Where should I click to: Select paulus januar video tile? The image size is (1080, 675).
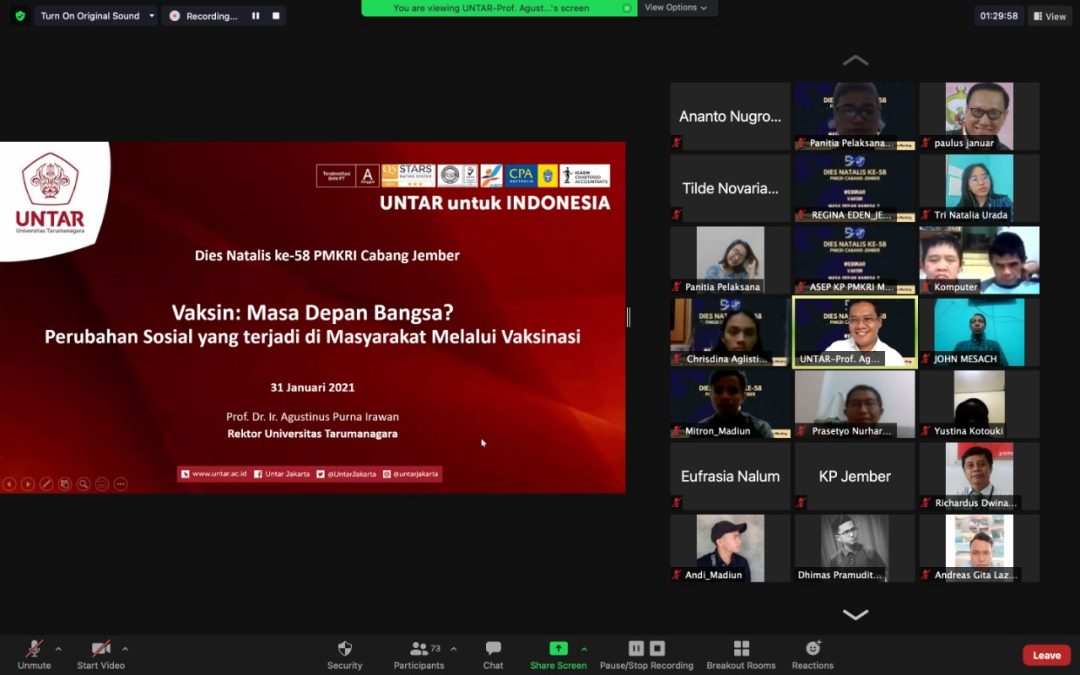click(979, 116)
